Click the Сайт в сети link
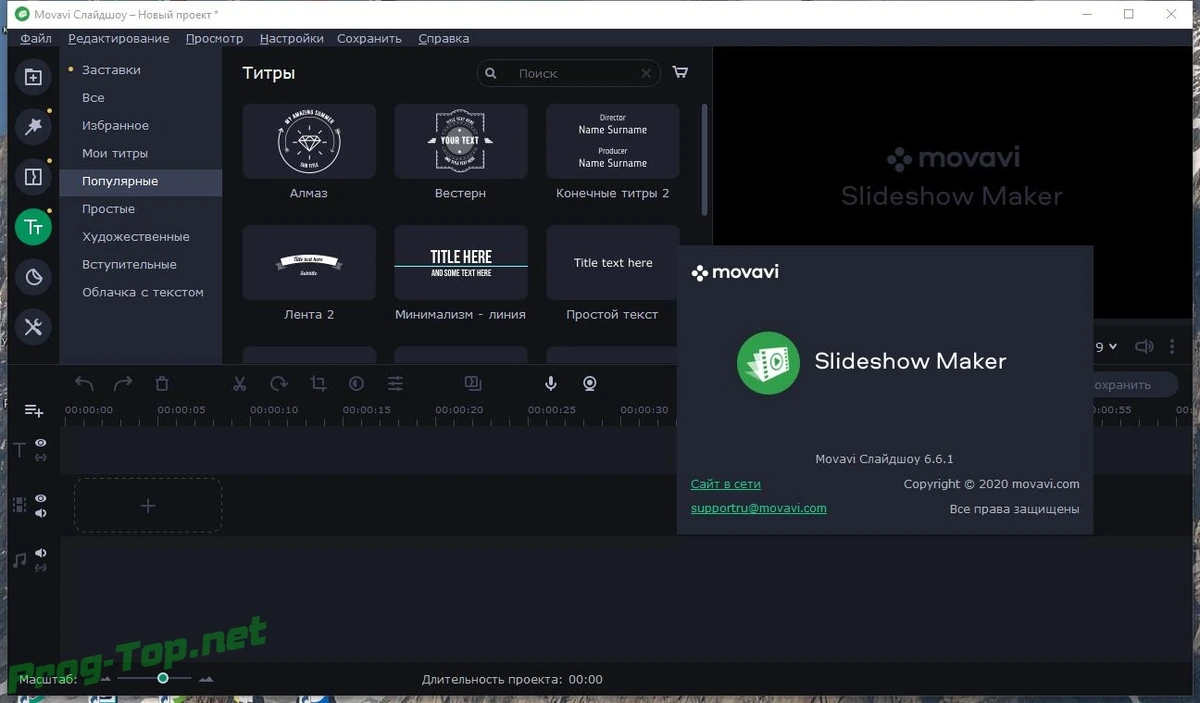Viewport: 1200px width, 703px height. (x=725, y=484)
